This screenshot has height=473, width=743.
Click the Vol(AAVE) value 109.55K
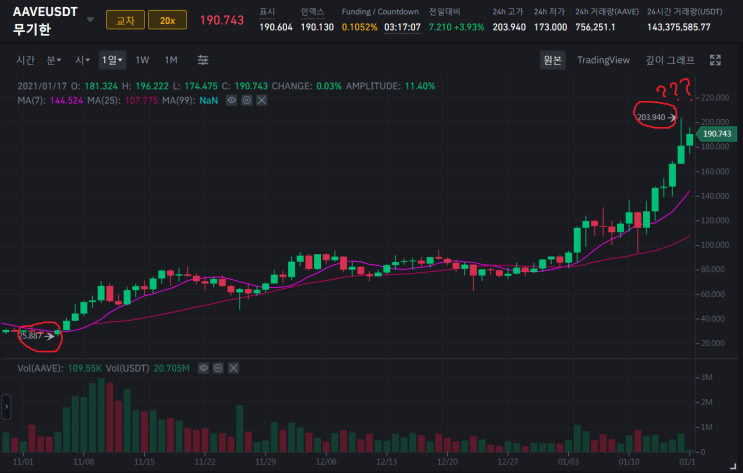tap(85, 368)
